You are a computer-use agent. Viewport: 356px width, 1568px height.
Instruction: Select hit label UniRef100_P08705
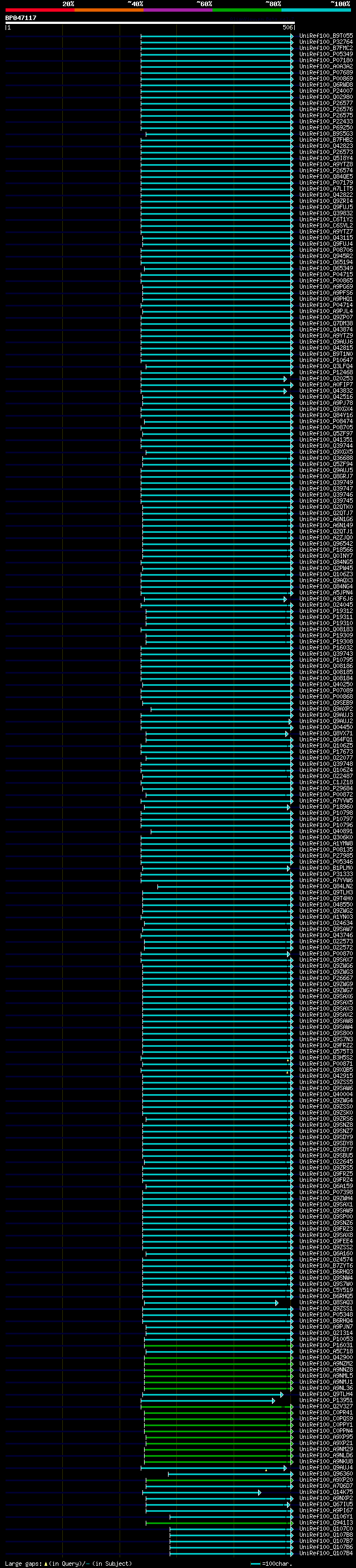(x=326, y=427)
